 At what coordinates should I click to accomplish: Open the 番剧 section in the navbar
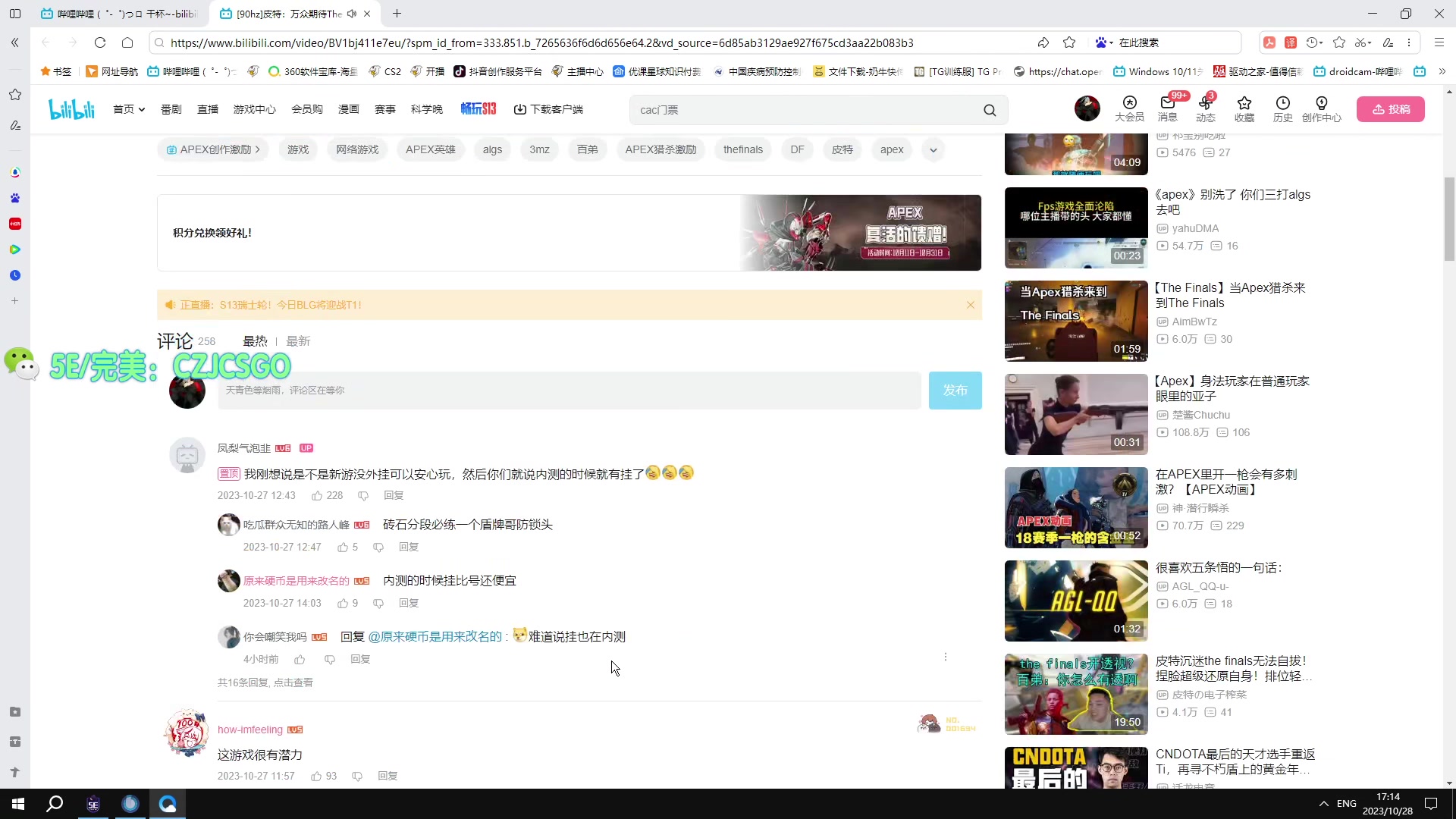pos(171,108)
